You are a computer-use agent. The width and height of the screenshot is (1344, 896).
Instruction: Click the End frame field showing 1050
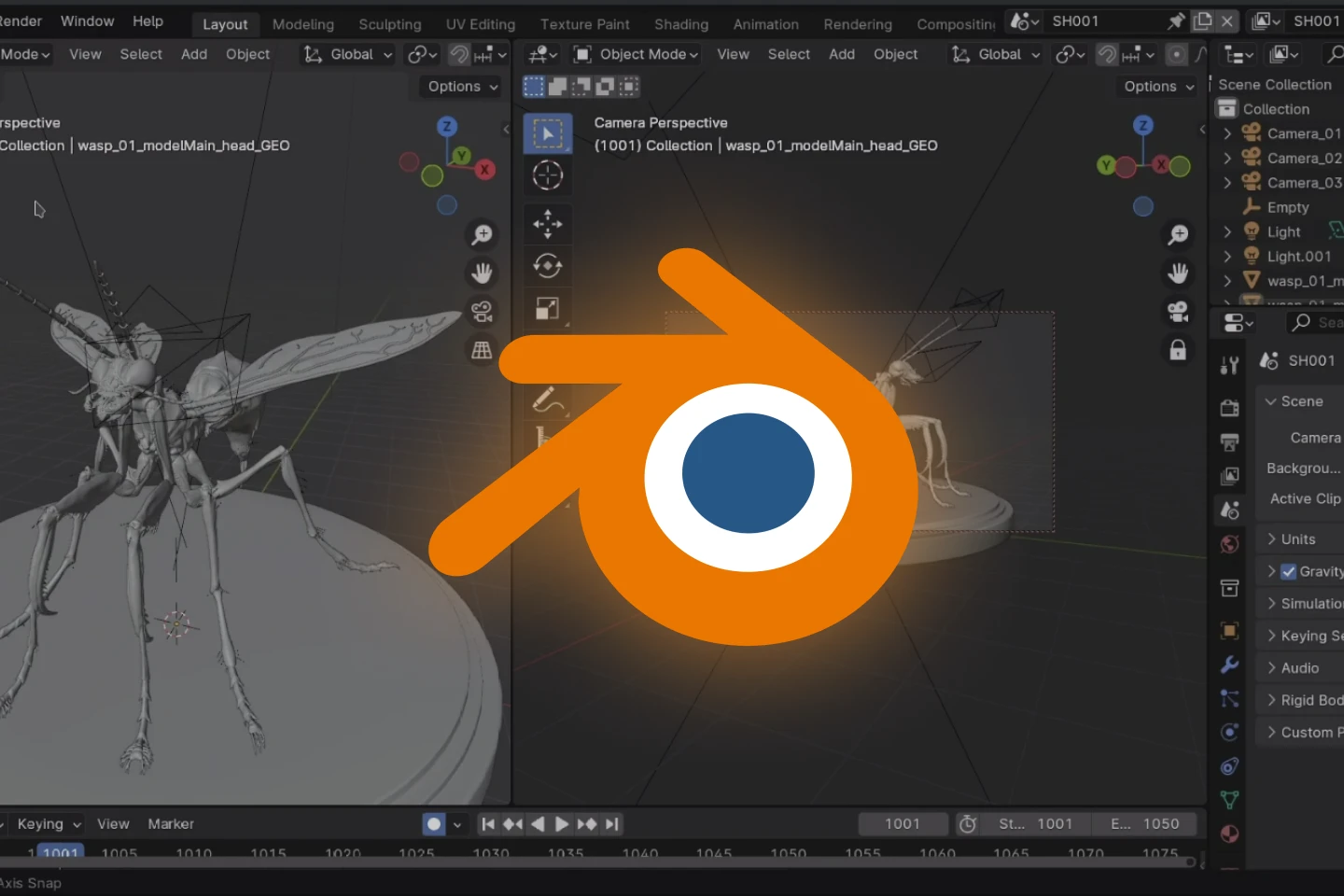pos(1144,824)
